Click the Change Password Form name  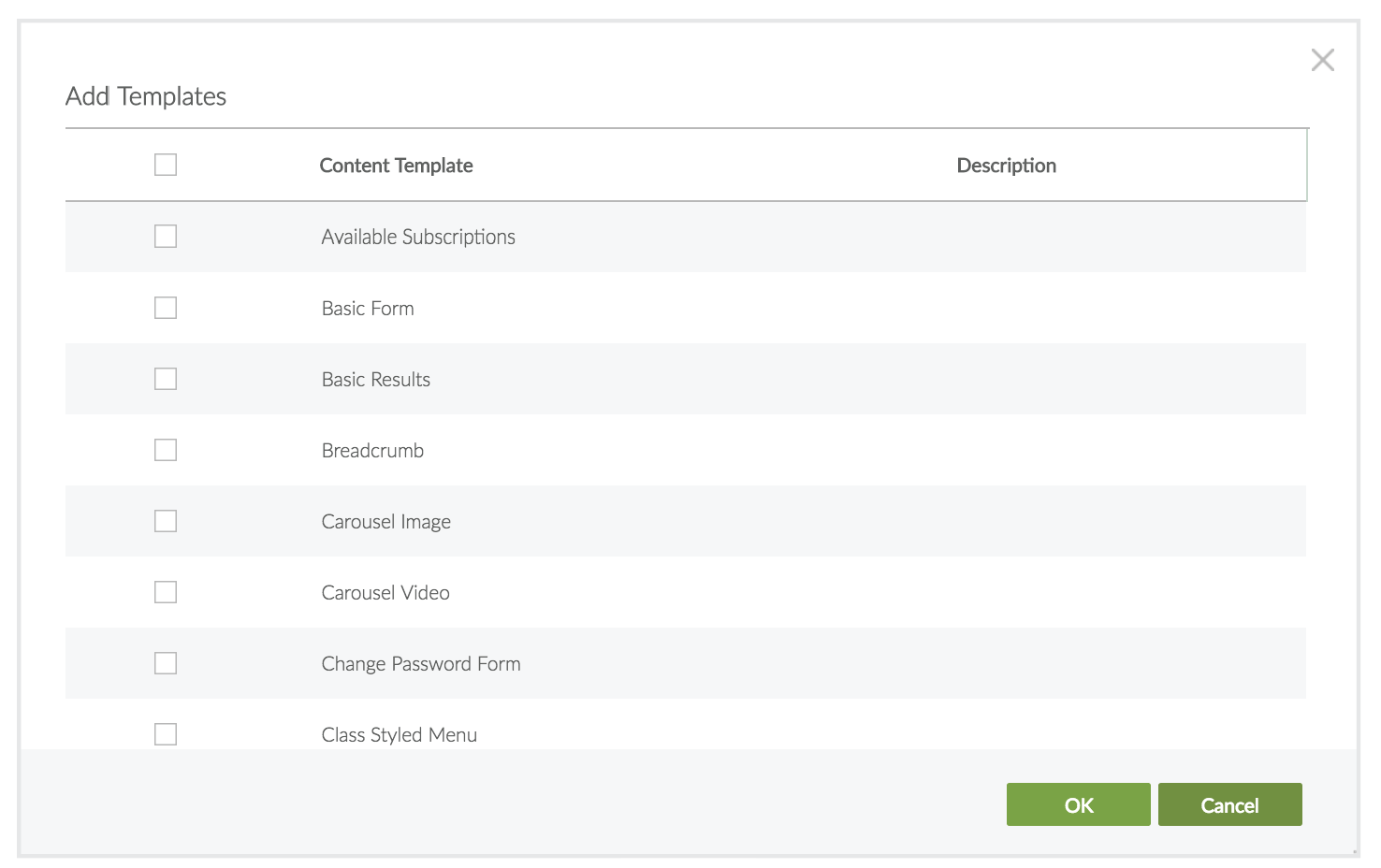(421, 664)
